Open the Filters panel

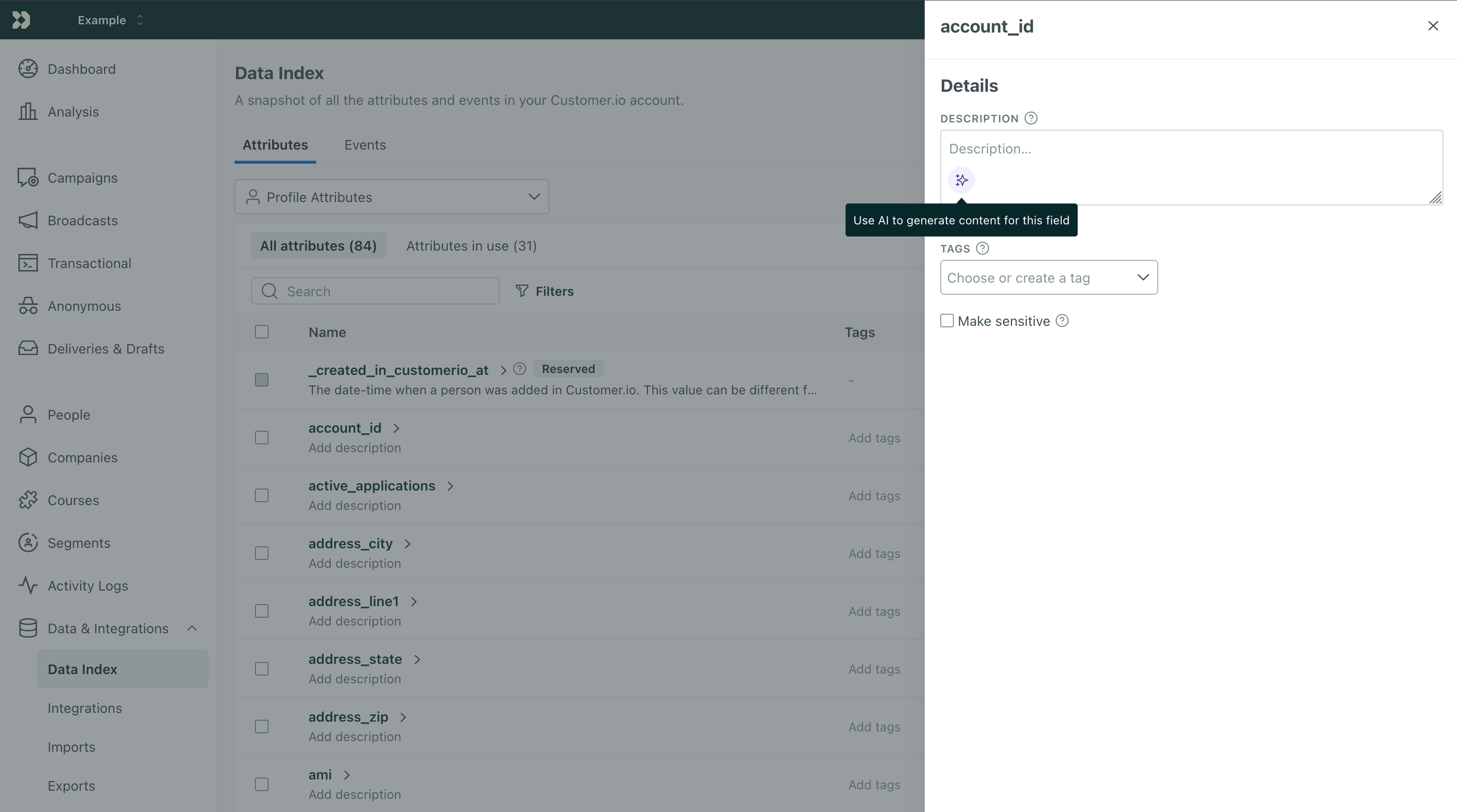[x=544, y=290]
